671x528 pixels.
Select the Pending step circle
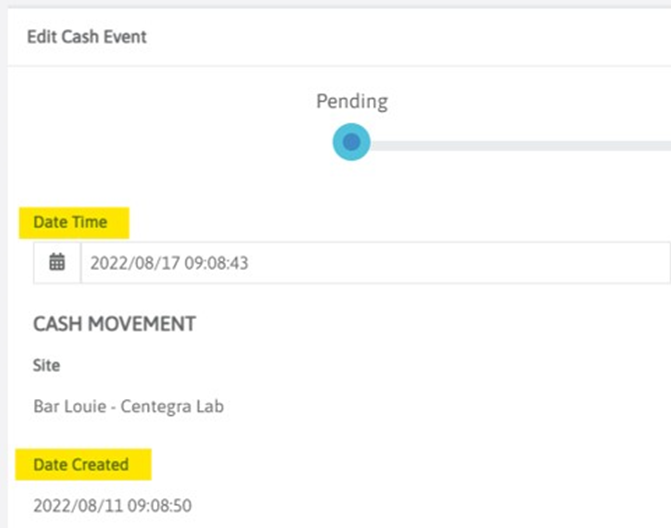click(351, 143)
